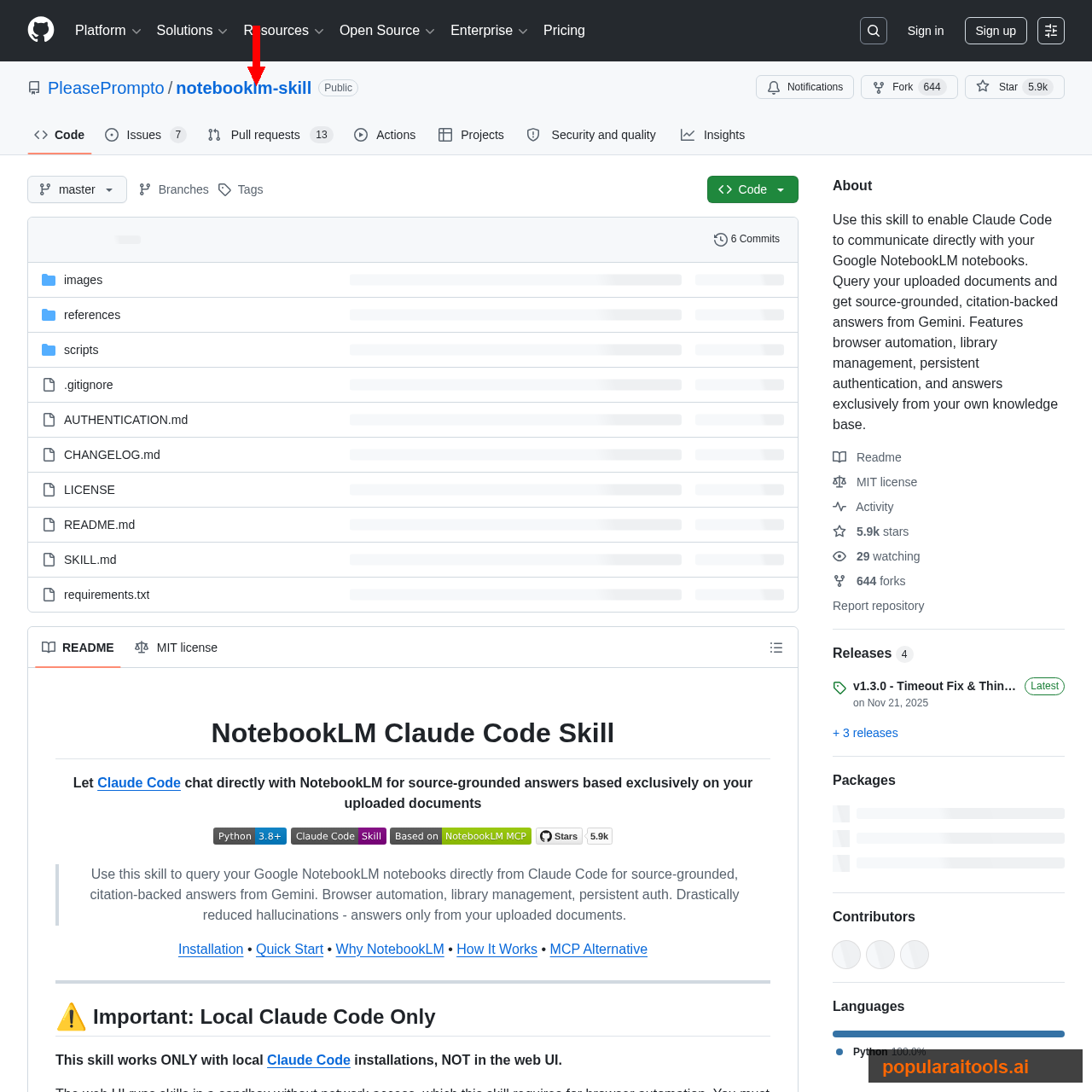The width and height of the screenshot is (1092, 1092).
Task: Click the Pull requests icon
Action: click(x=214, y=134)
